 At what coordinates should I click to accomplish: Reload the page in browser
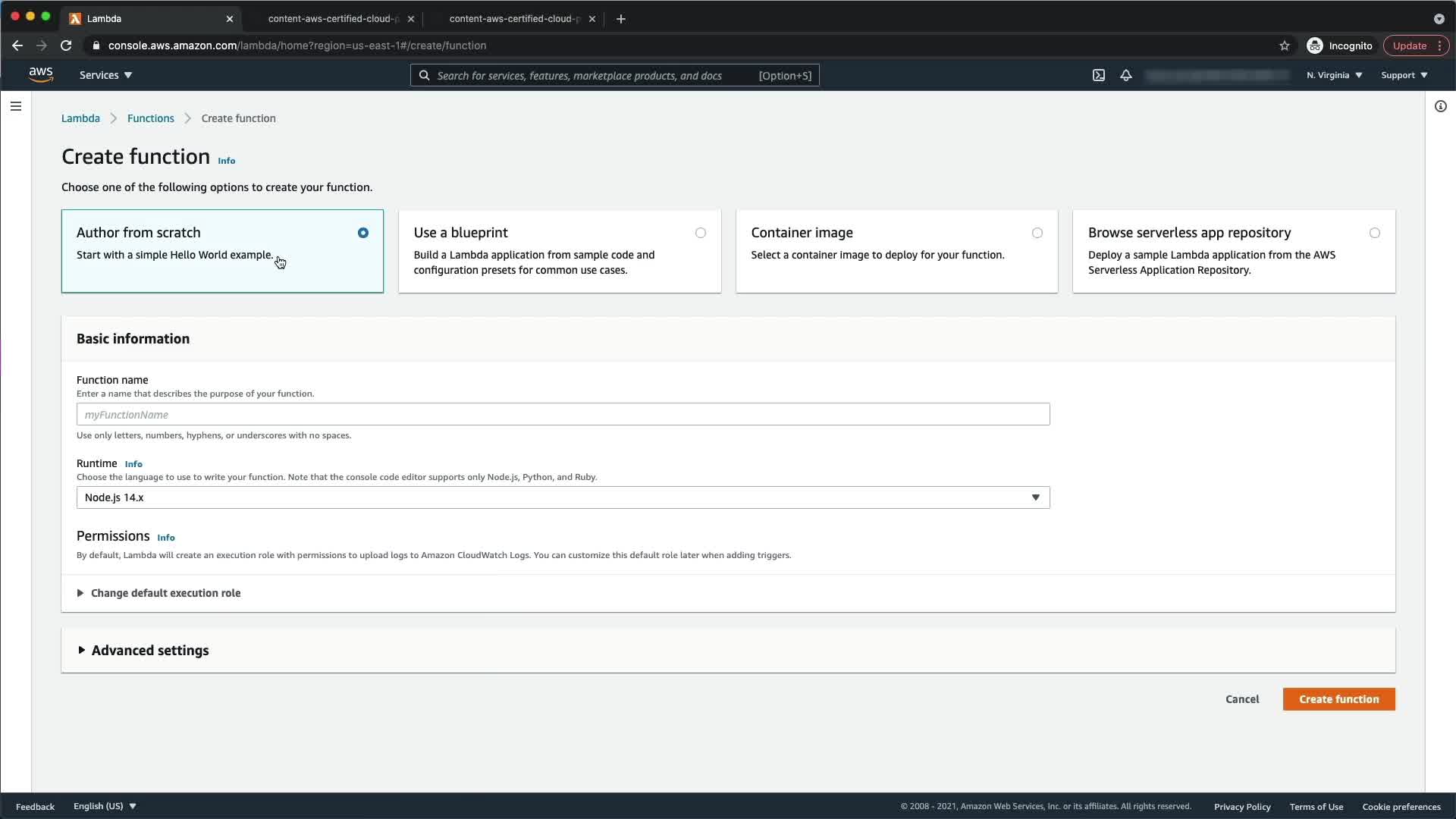[x=66, y=45]
